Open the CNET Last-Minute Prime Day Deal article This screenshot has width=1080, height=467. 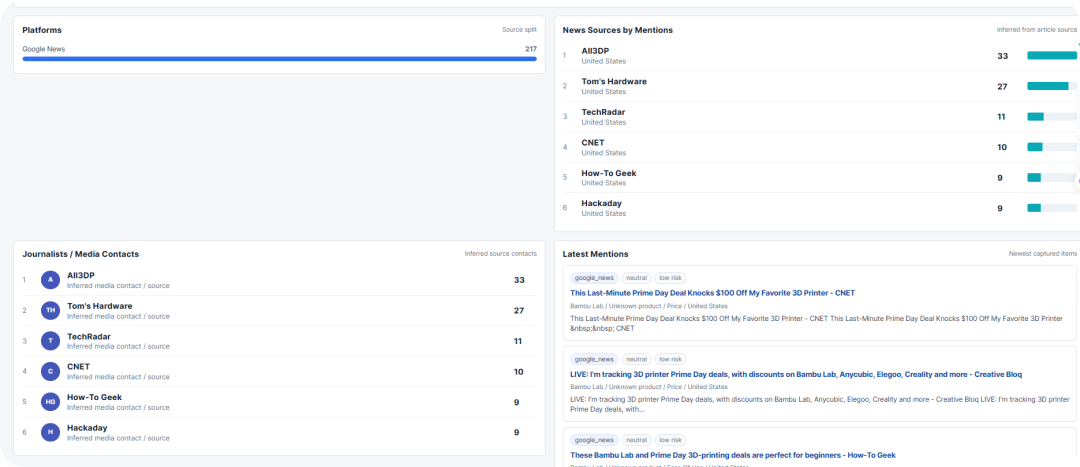[712, 293]
